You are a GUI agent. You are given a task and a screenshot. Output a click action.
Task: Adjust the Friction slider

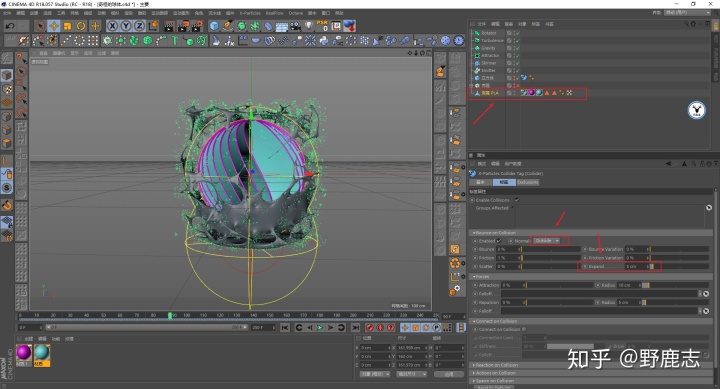pos(551,258)
